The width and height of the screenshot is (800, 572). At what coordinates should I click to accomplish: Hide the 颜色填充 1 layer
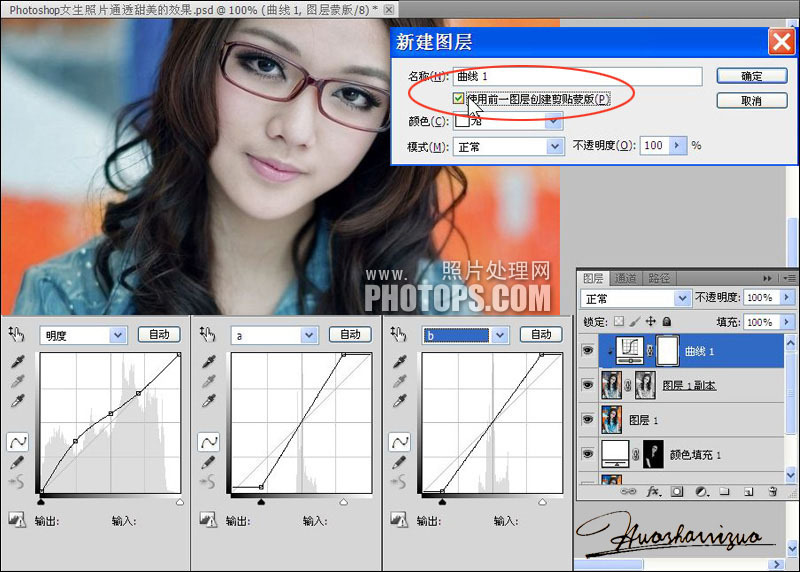point(588,454)
